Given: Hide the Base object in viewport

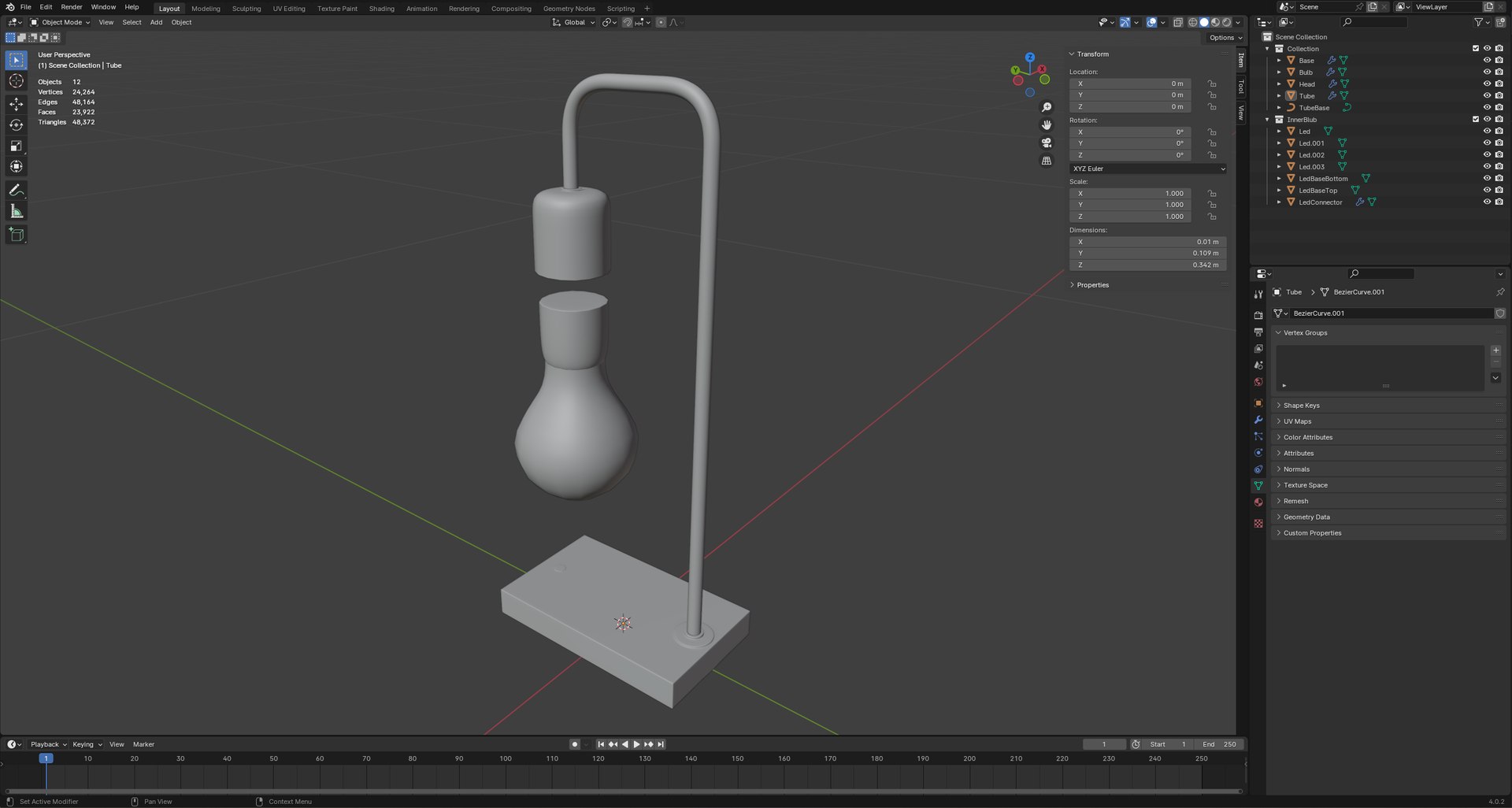Looking at the screenshot, I should pos(1487,60).
